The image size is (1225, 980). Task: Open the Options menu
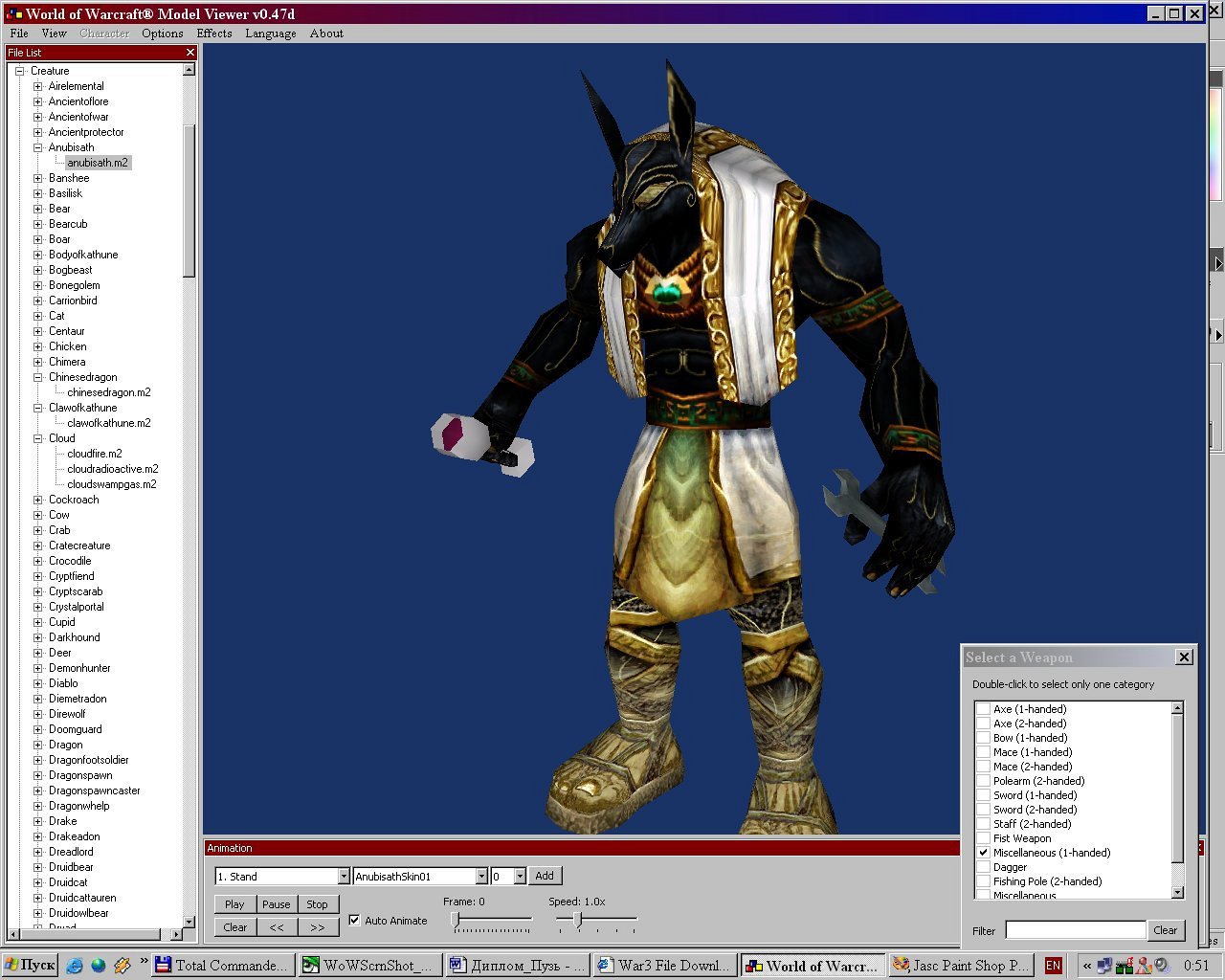click(163, 33)
